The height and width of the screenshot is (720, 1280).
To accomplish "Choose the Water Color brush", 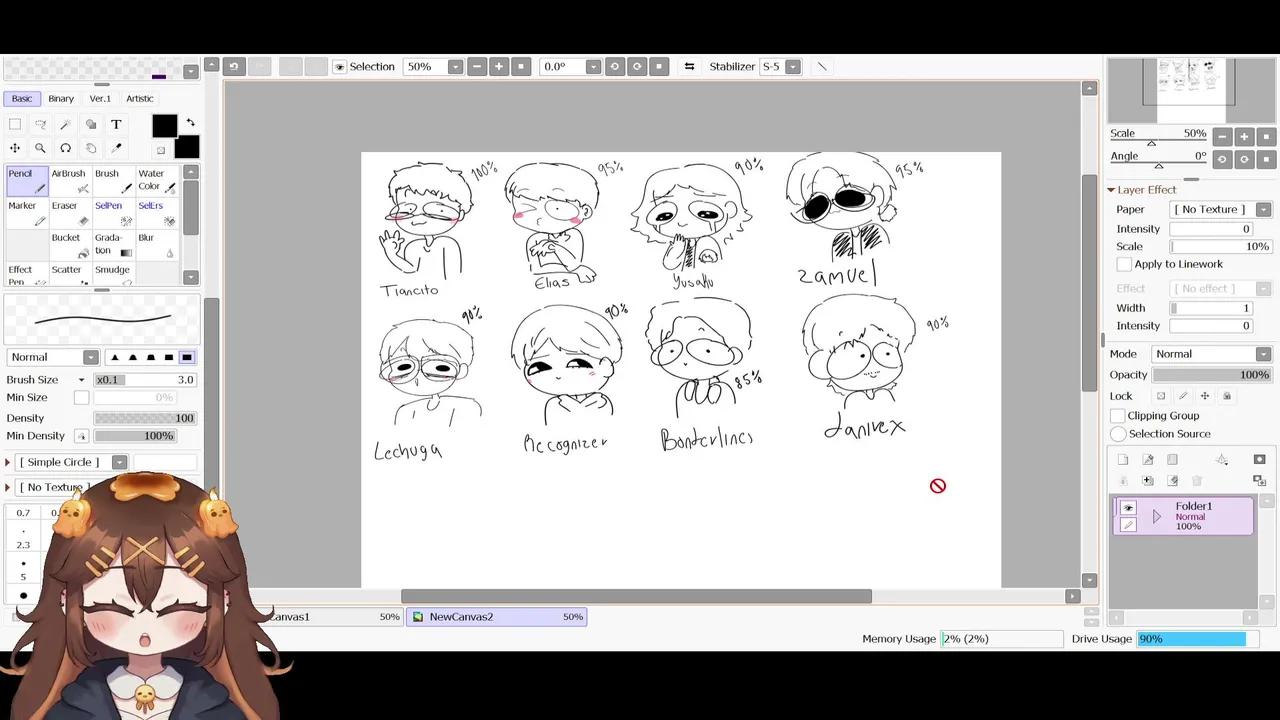I will pos(157,180).
